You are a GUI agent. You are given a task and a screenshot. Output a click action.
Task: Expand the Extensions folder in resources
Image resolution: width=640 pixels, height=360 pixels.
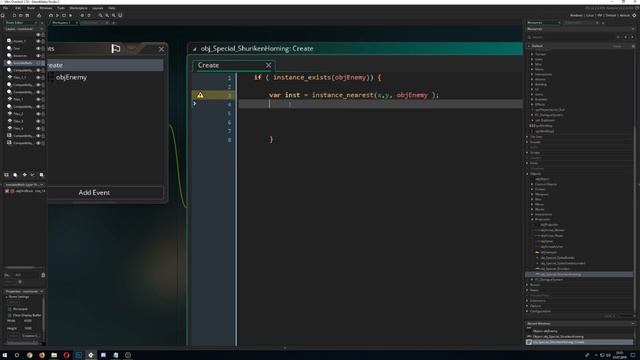(528, 301)
